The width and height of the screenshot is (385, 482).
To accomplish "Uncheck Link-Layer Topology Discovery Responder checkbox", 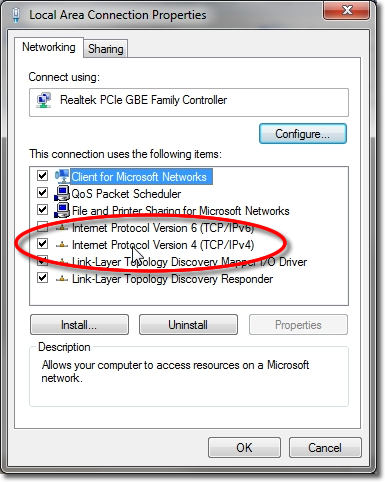I will [42, 277].
